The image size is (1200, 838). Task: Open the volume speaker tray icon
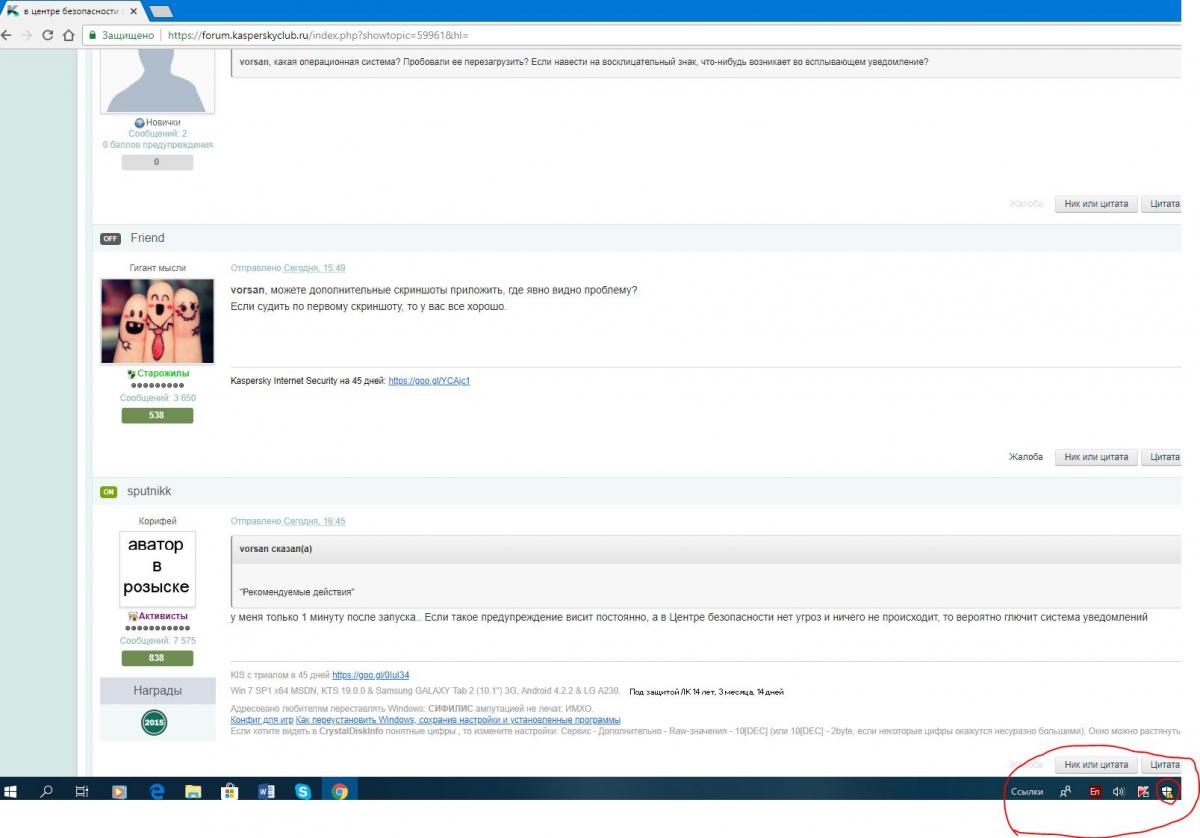click(x=1119, y=791)
